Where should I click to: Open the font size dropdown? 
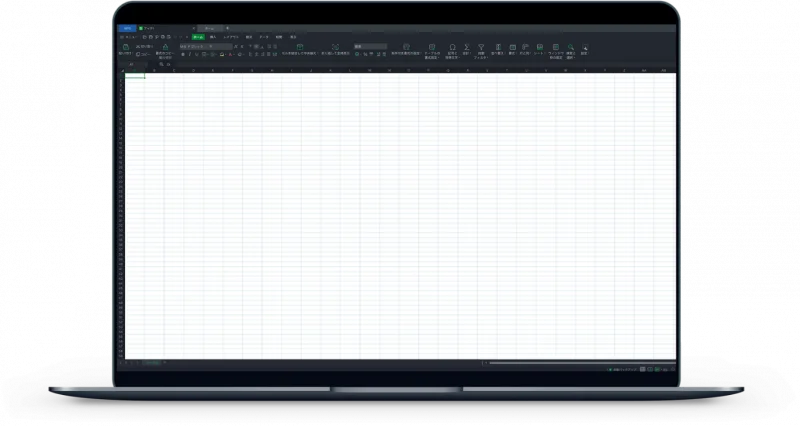(x=220, y=46)
